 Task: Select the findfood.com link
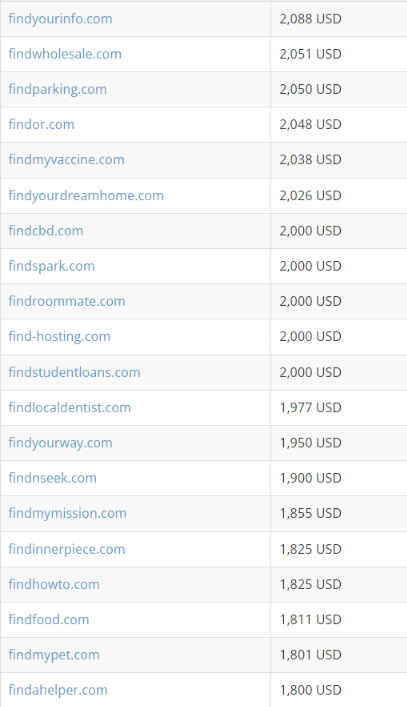(x=49, y=620)
